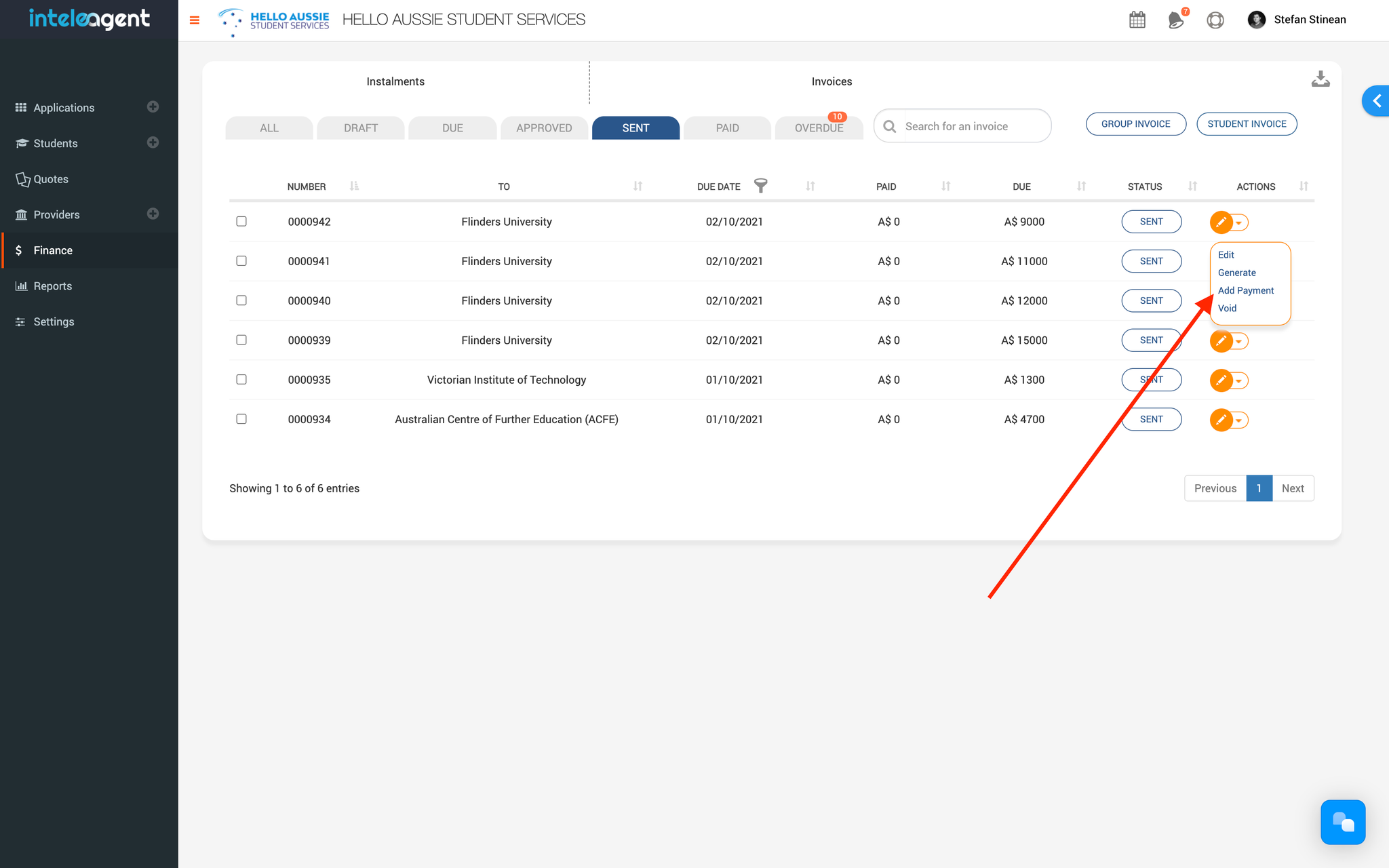The height and width of the screenshot is (868, 1389).
Task: Switch to the OVERDUE filter tab
Action: tap(819, 128)
